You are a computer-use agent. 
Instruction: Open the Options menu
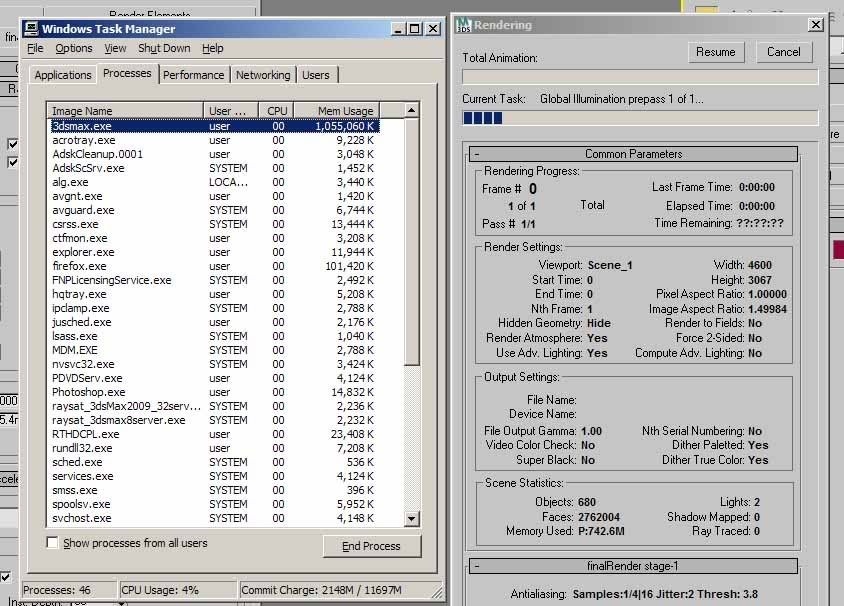tap(73, 48)
